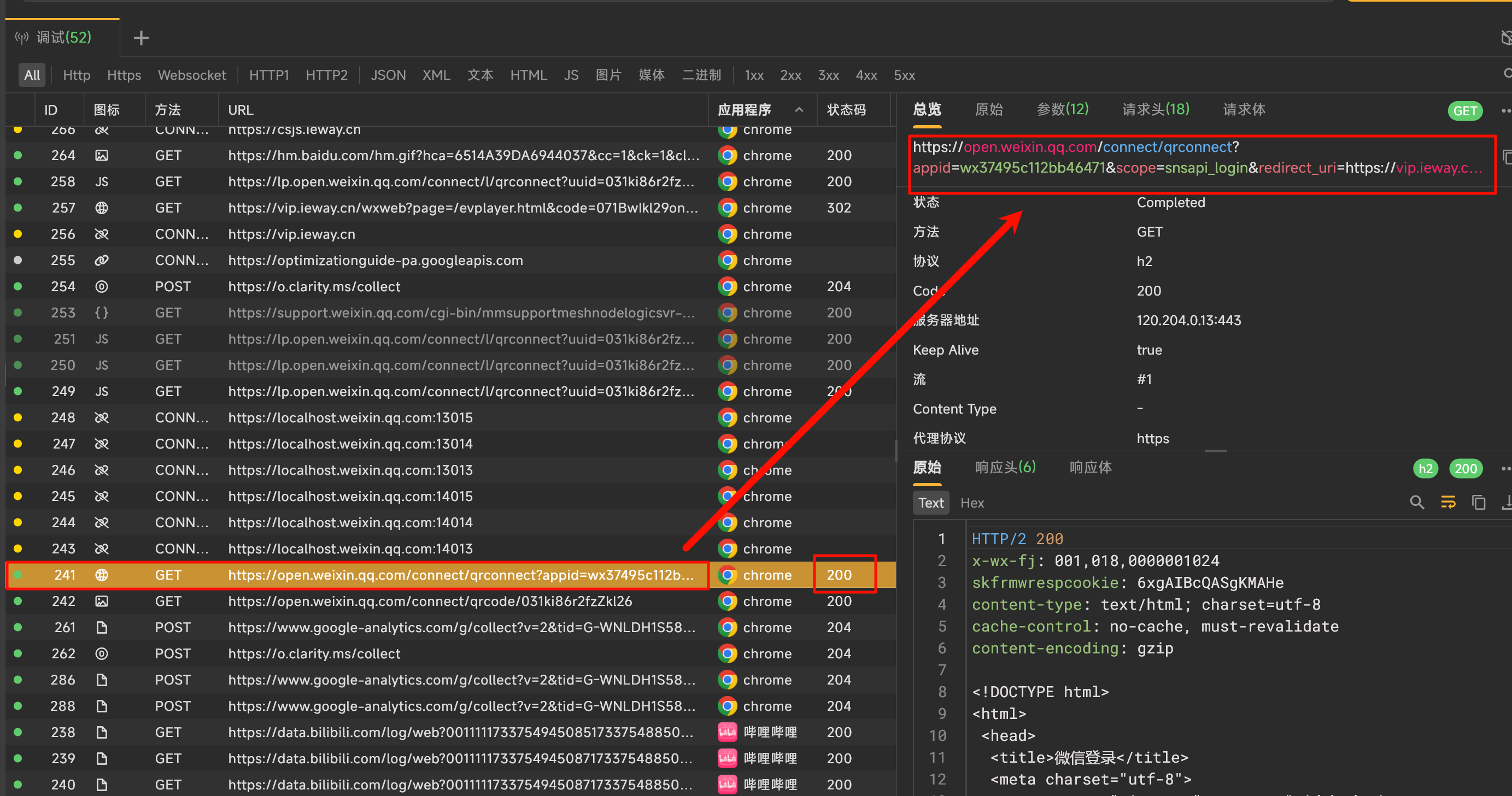
Task: Click the JSON braces icon in row 253
Action: [102, 312]
